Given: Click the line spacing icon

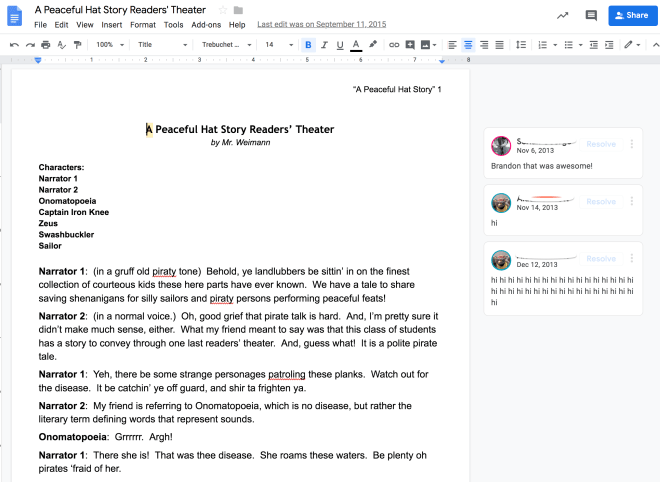Looking at the screenshot, I should pos(520,45).
